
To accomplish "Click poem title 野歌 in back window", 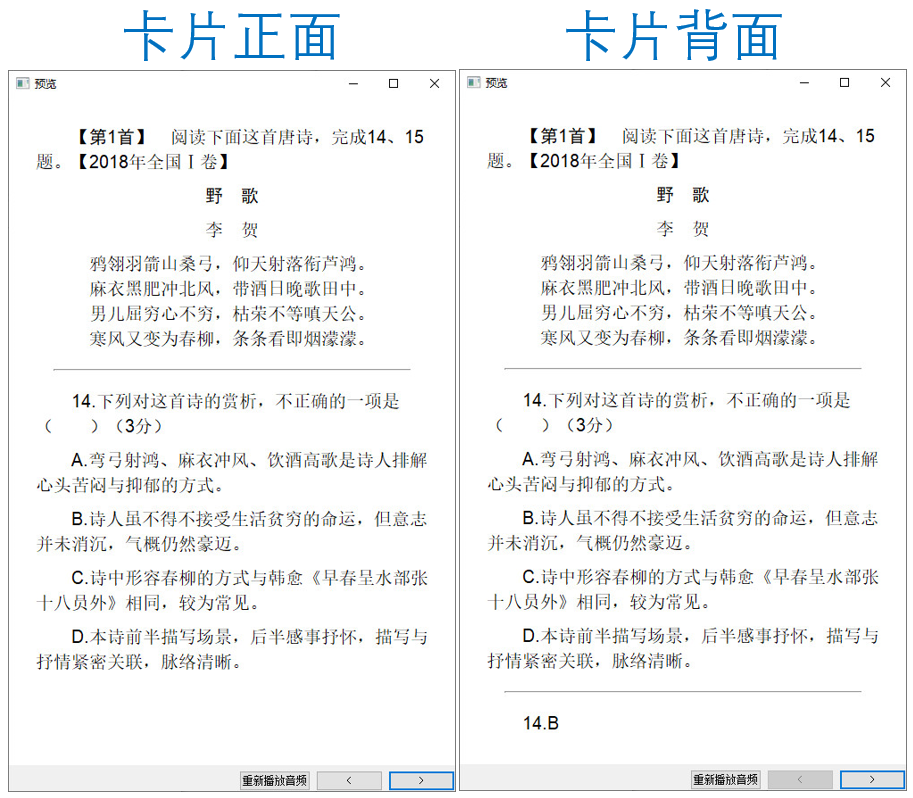I will pos(683,195).
